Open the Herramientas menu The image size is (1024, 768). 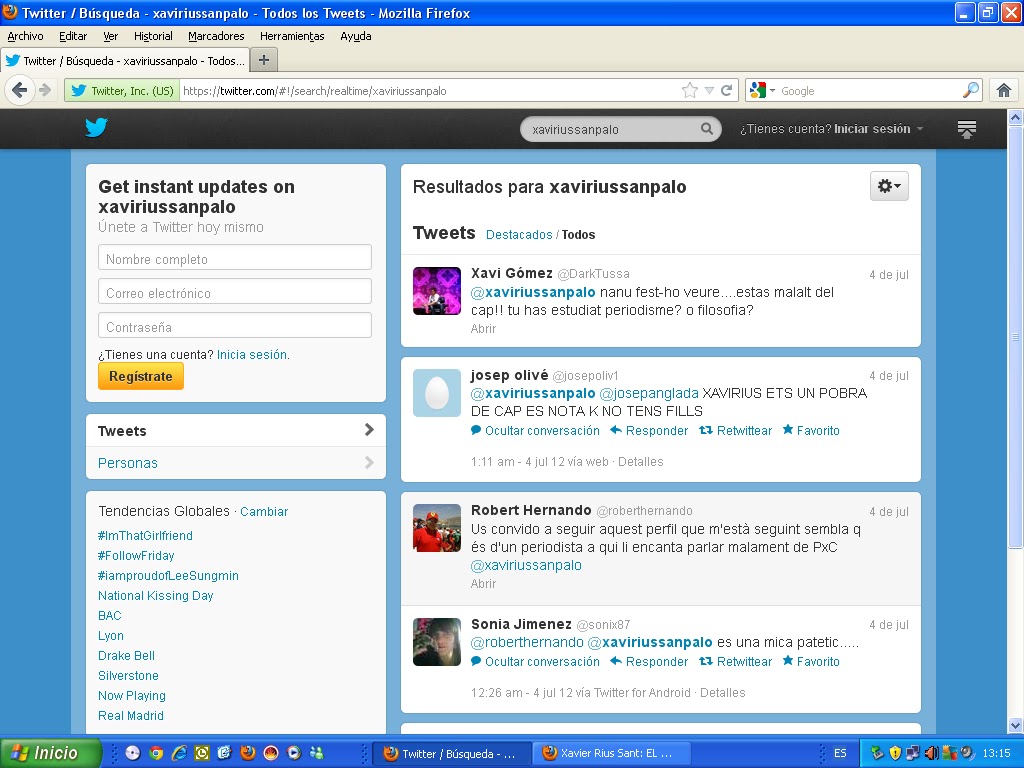point(292,37)
